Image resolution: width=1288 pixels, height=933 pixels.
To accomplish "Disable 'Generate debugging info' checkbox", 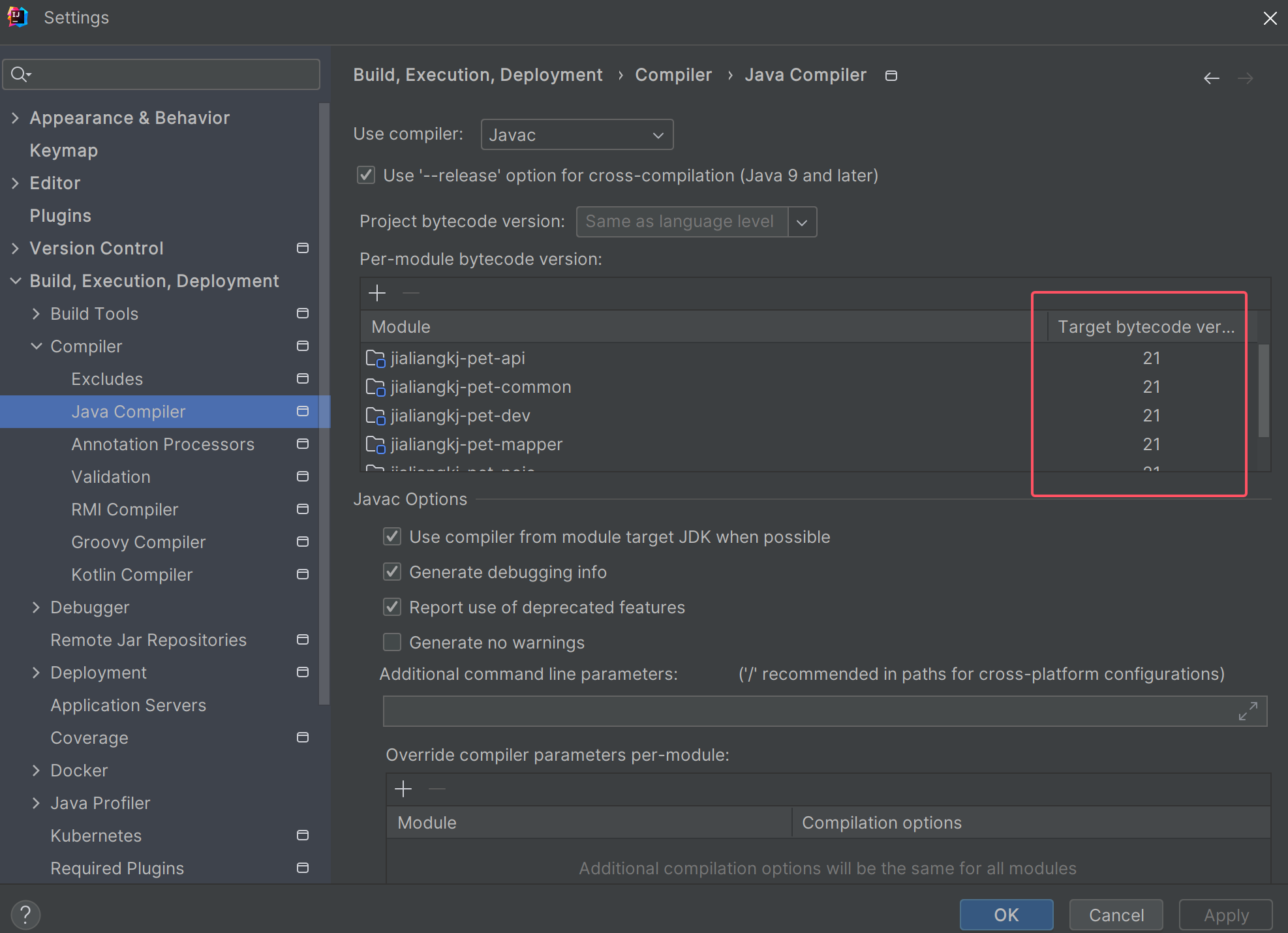I will [x=393, y=572].
